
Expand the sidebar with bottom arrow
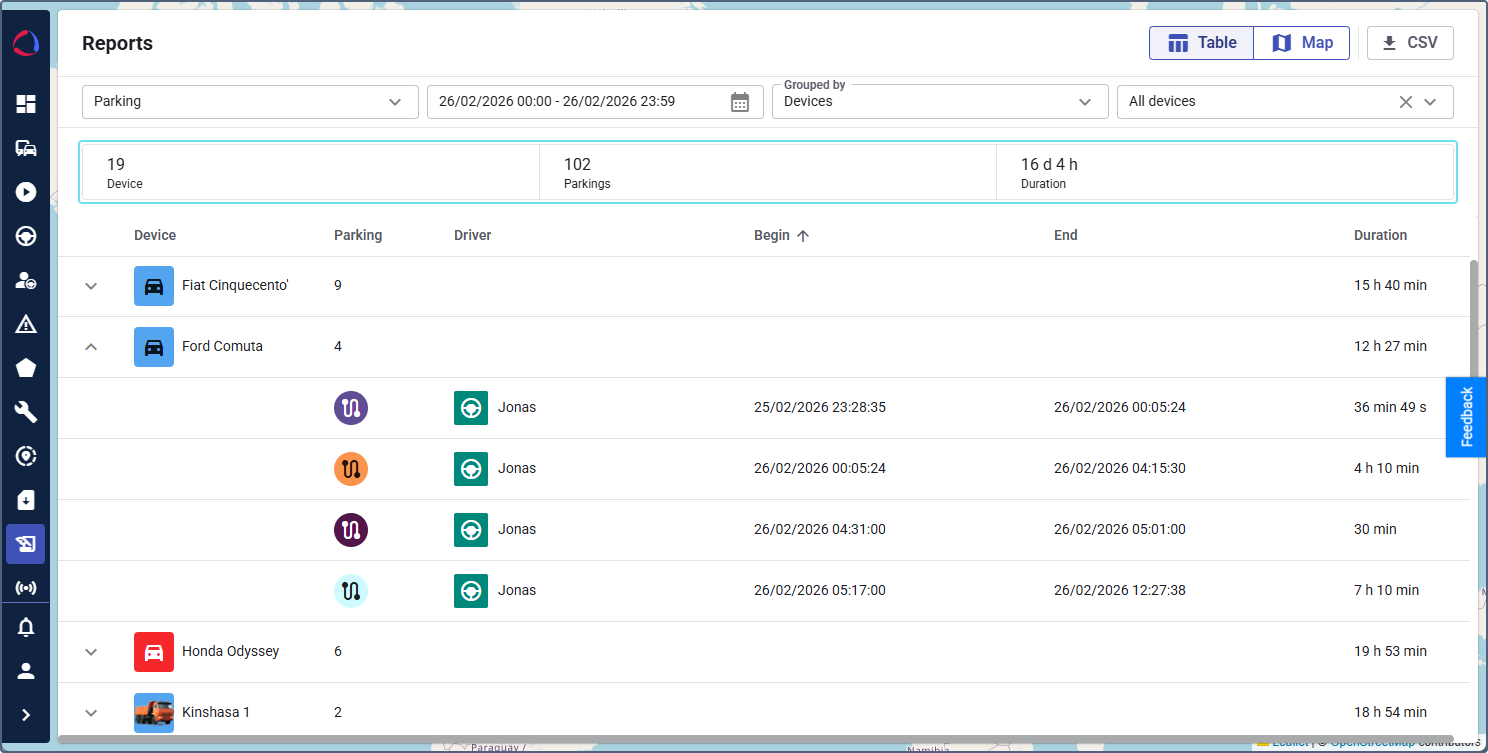26,715
